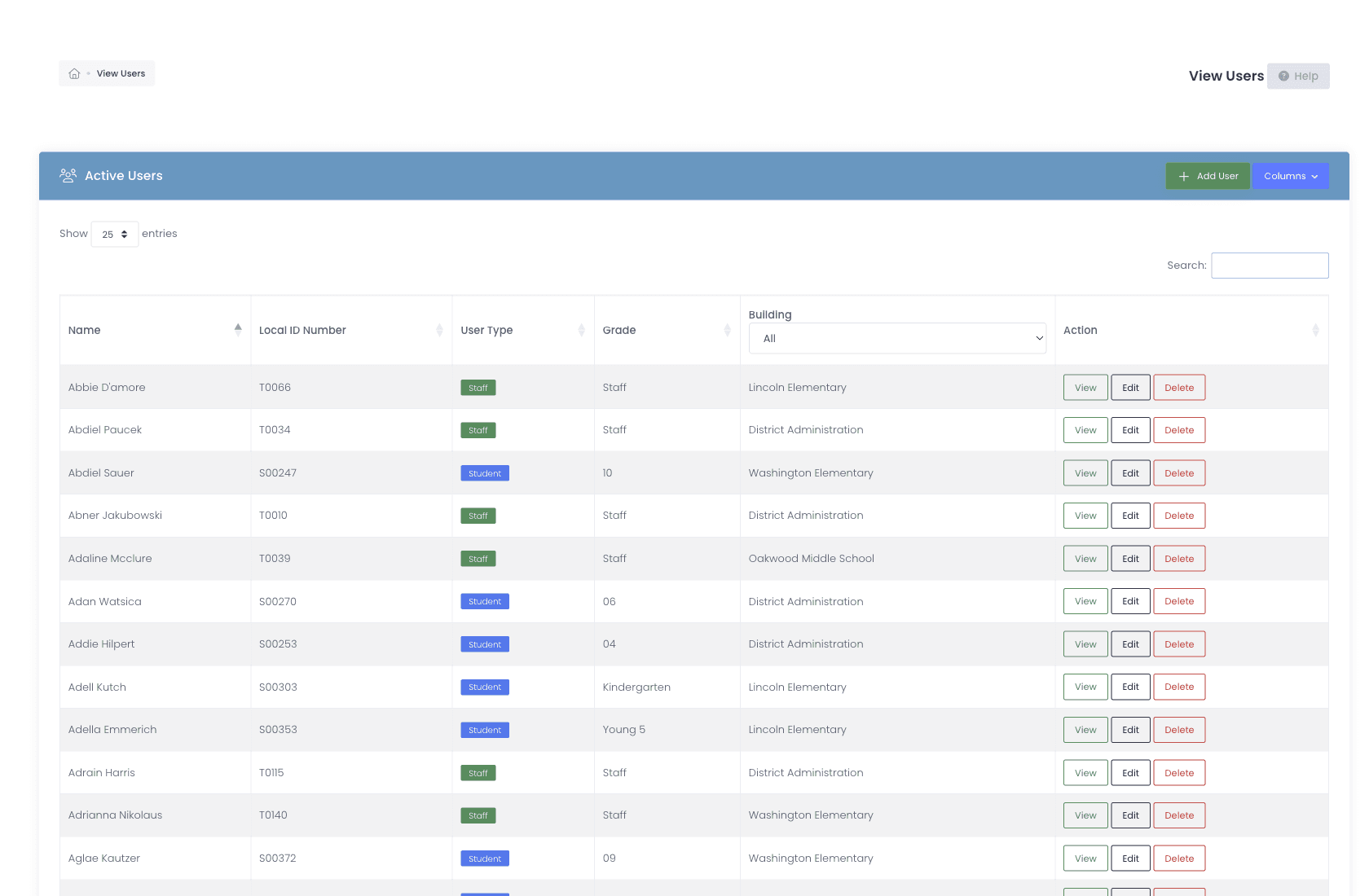Viewport: 1369px width, 896px height.
Task: Edit Abdiel Paucek user
Action: (1130, 430)
